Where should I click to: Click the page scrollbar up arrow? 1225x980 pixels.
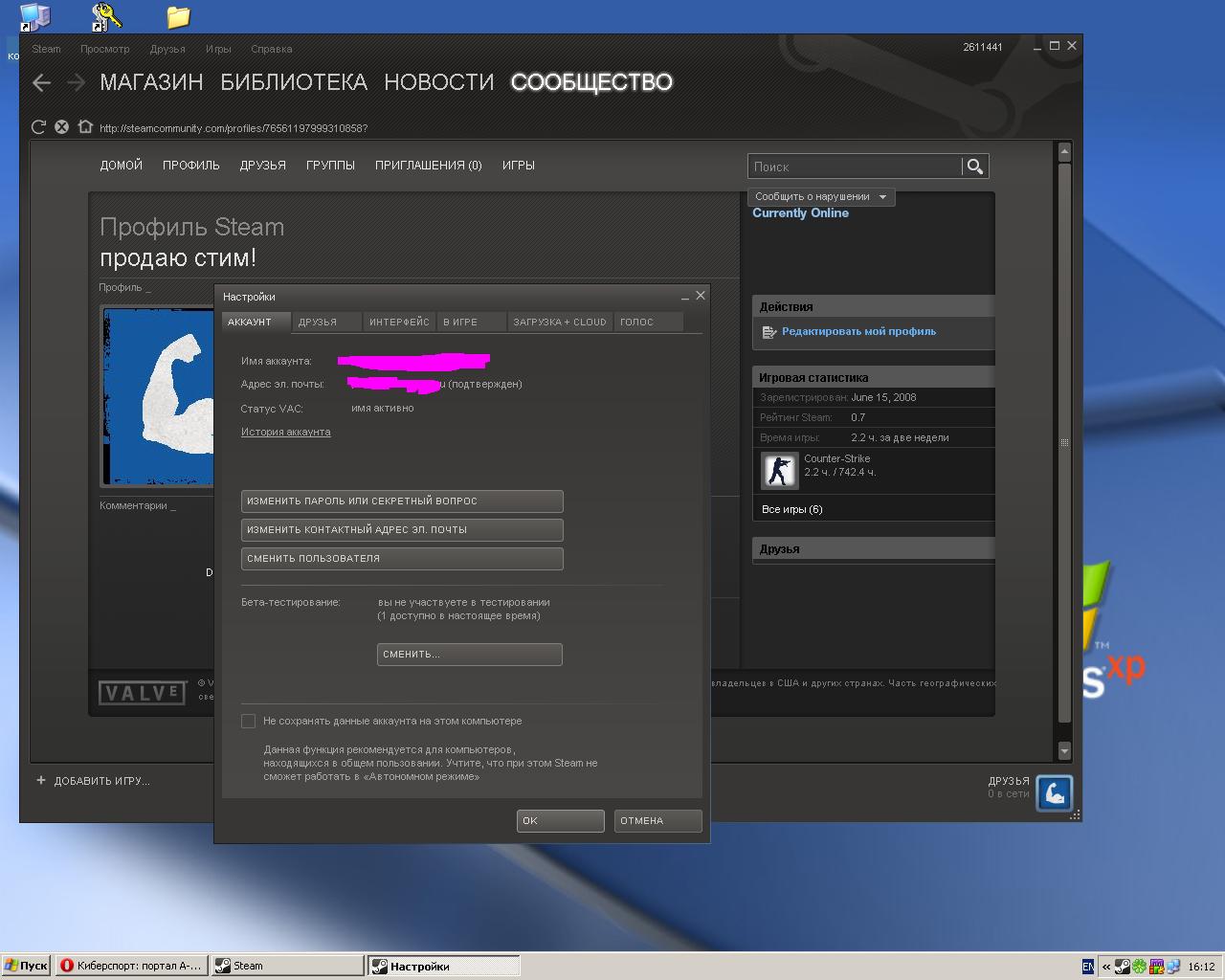click(1064, 151)
